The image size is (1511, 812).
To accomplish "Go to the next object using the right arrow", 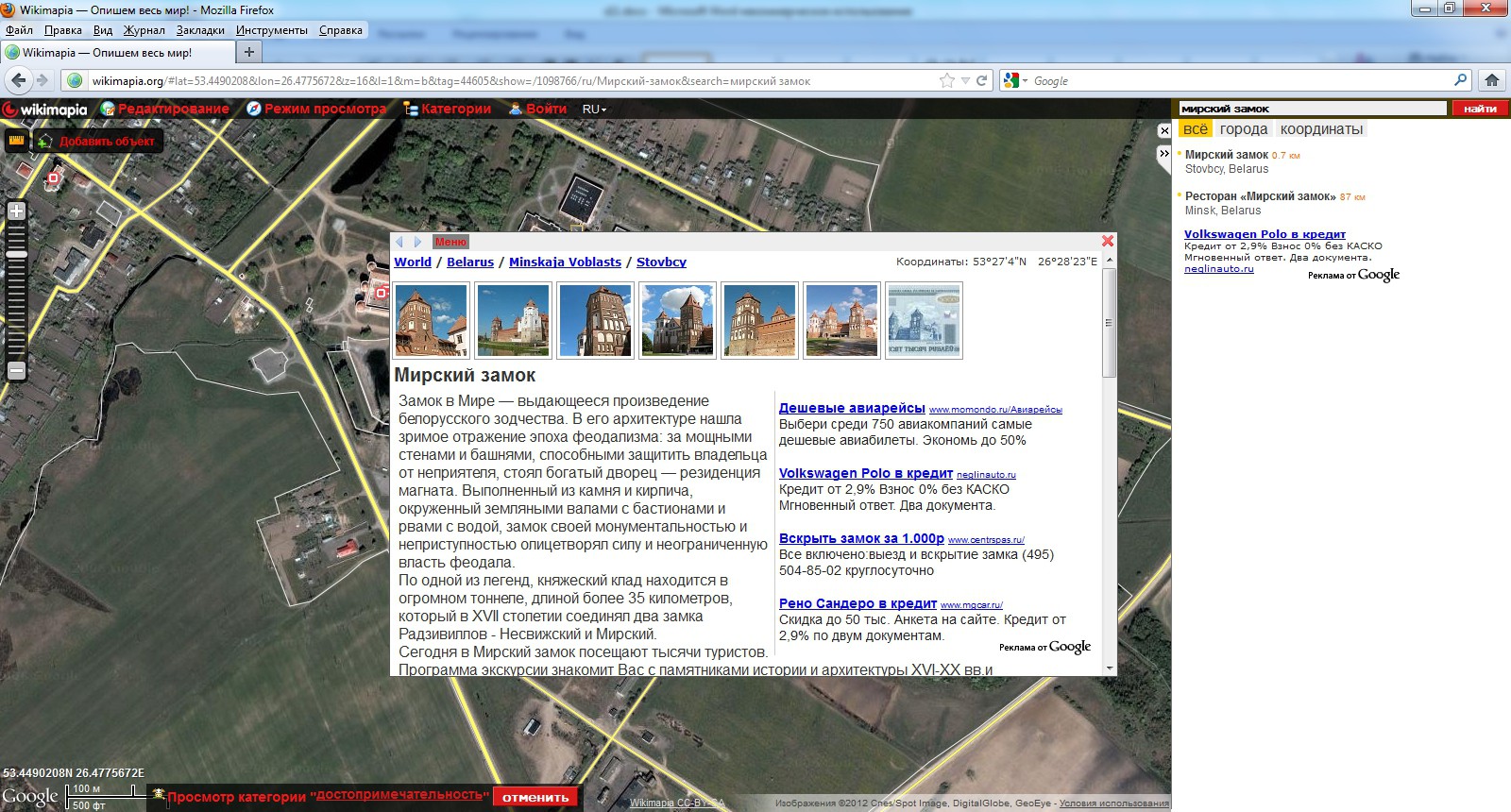I will (x=418, y=242).
